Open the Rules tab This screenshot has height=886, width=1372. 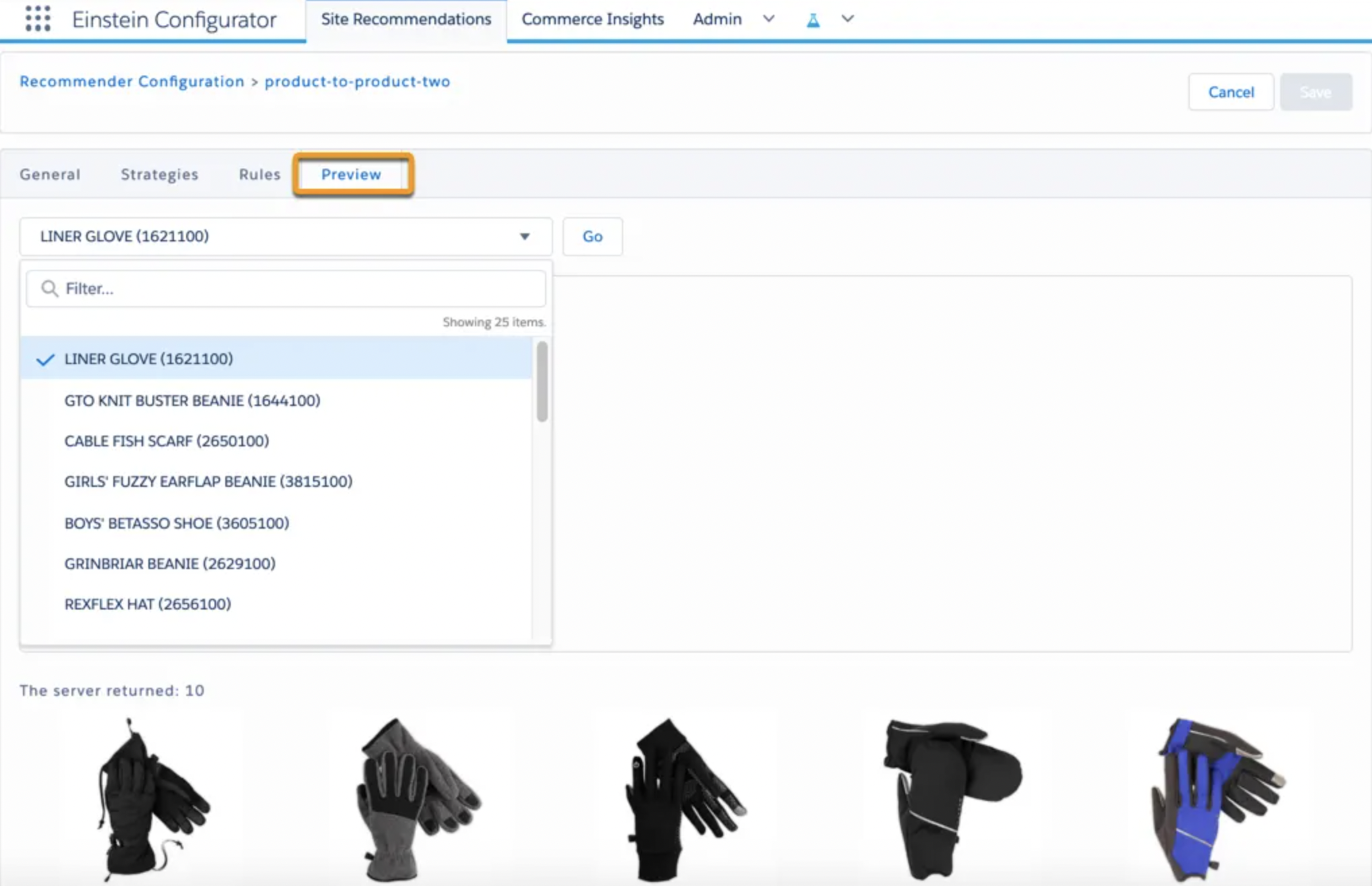(x=259, y=175)
